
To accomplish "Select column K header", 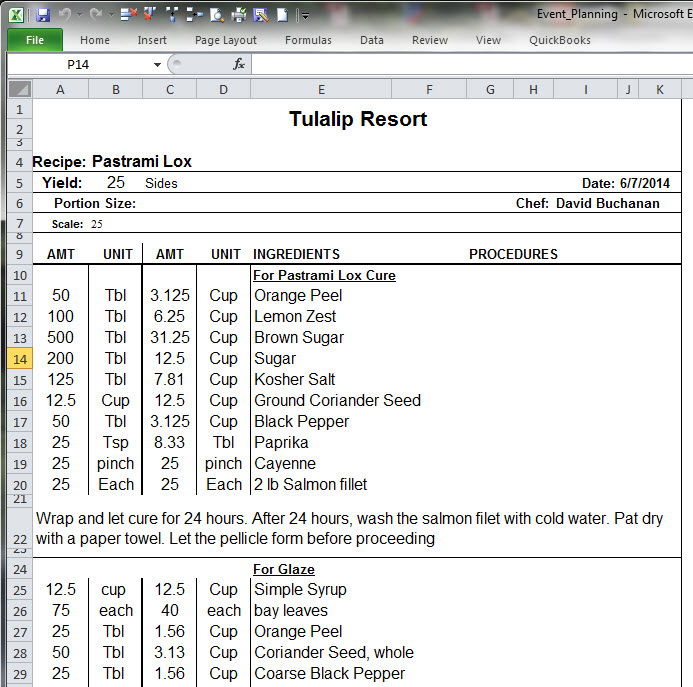I will pyautogui.click(x=659, y=90).
